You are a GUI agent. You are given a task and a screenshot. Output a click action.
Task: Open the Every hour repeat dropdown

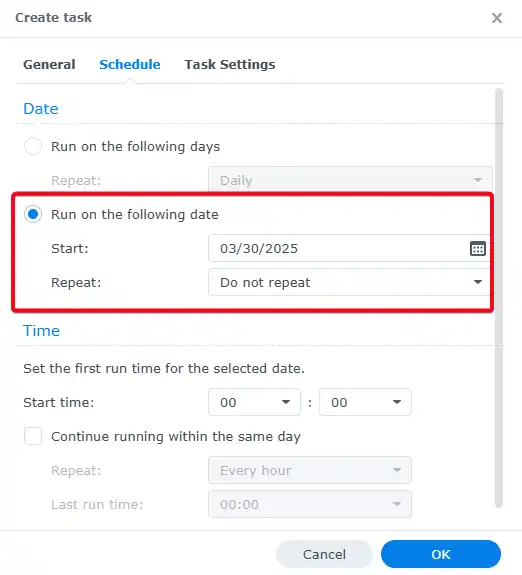click(x=310, y=470)
